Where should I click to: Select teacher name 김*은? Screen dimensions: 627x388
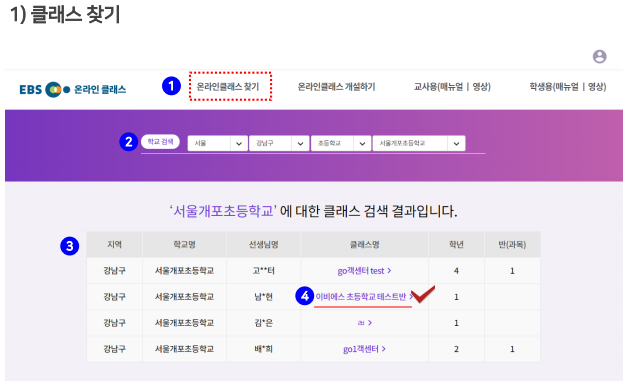pos(264,323)
